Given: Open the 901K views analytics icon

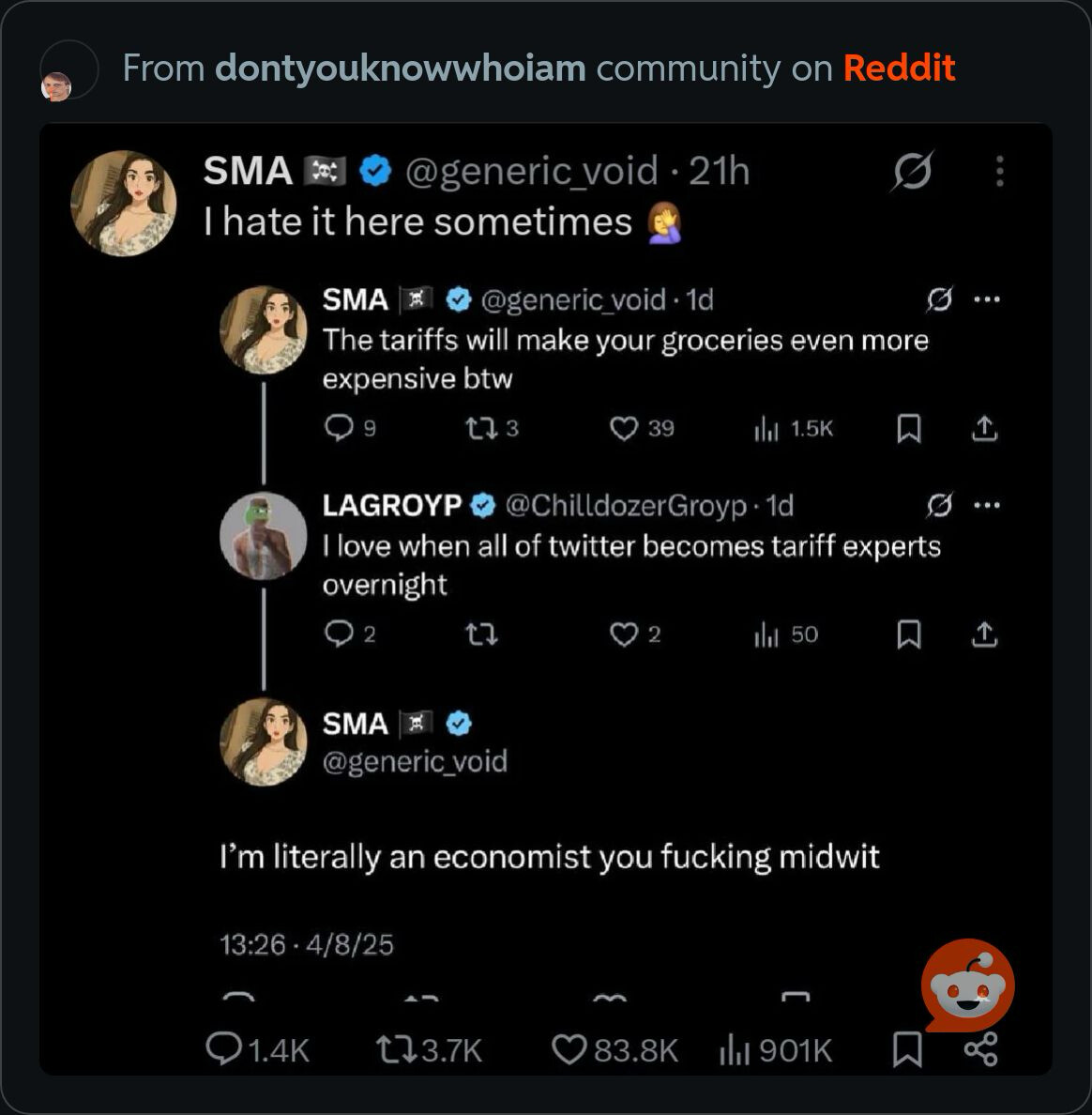Looking at the screenshot, I should tap(735, 1049).
